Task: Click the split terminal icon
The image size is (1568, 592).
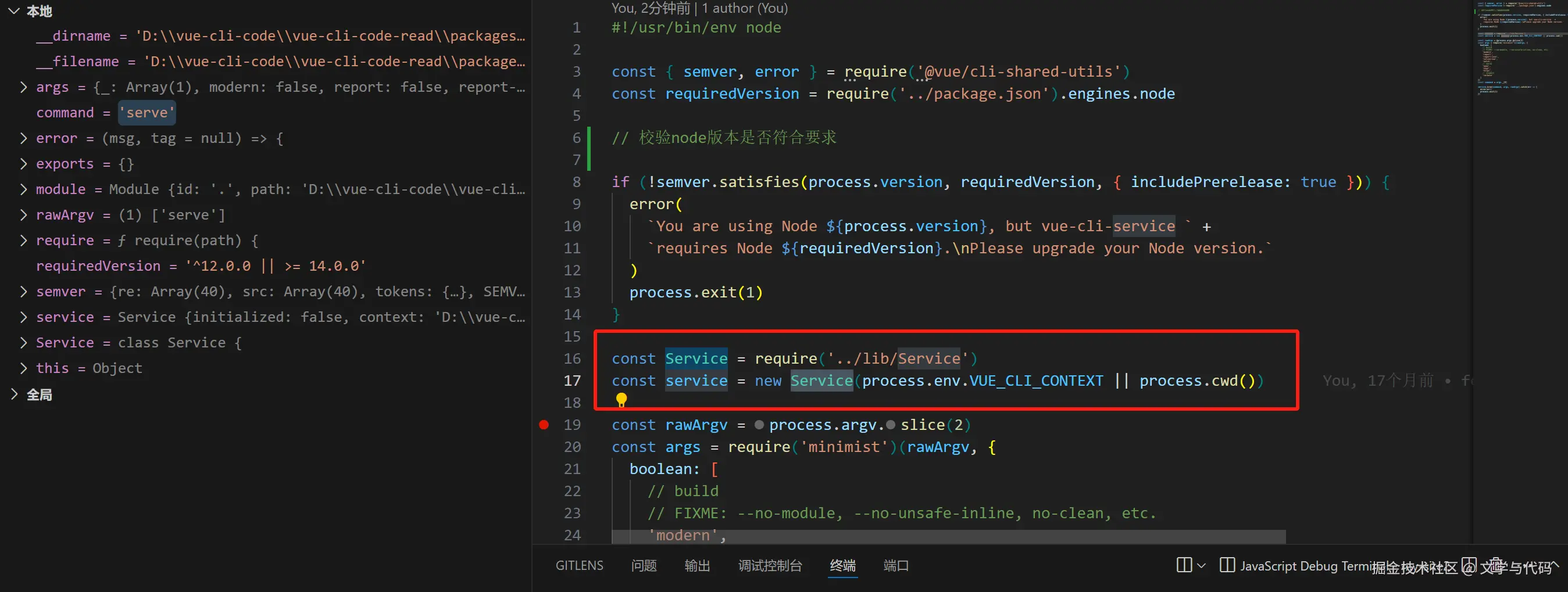Action: (x=1184, y=565)
